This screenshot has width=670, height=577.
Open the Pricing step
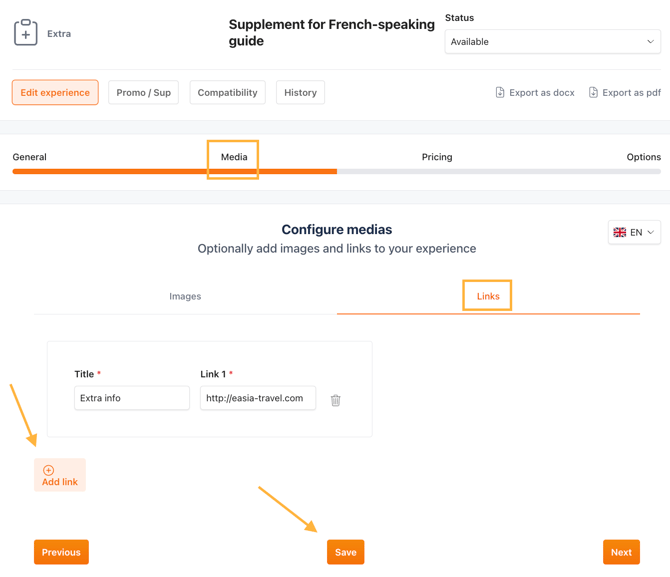point(437,157)
